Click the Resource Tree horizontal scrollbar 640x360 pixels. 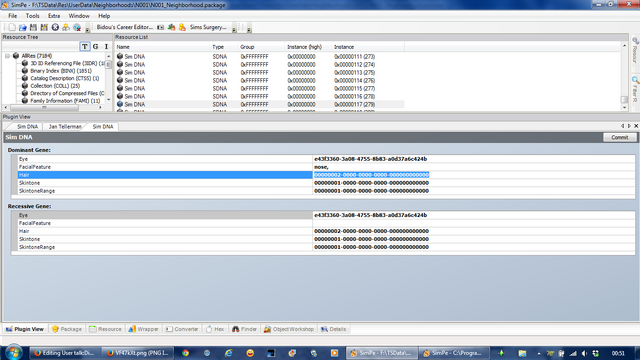[x=45, y=108]
